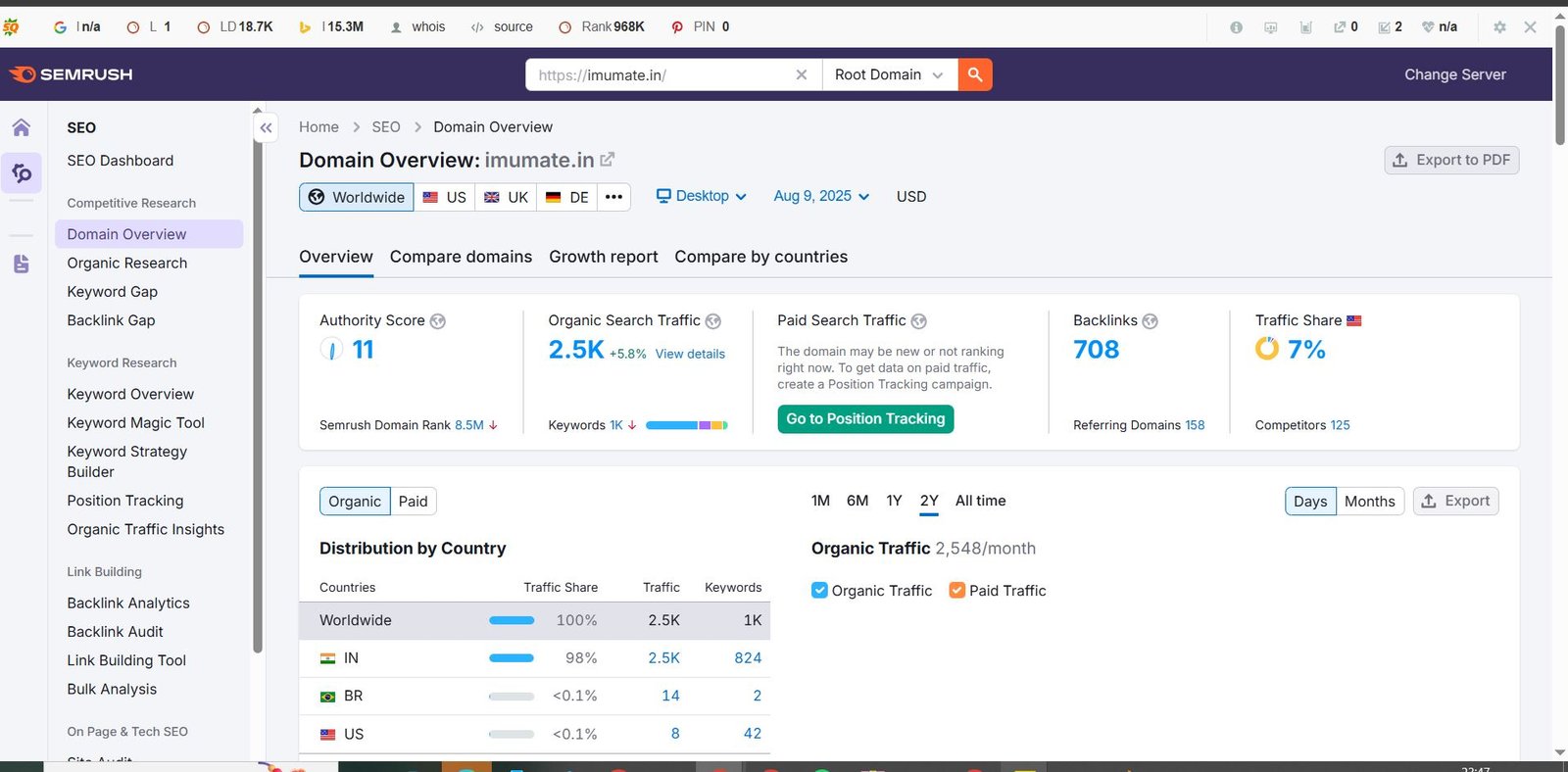Click the Paid Search Traffic globe icon
Viewport: 1568px width, 772px height.
point(919,321)
